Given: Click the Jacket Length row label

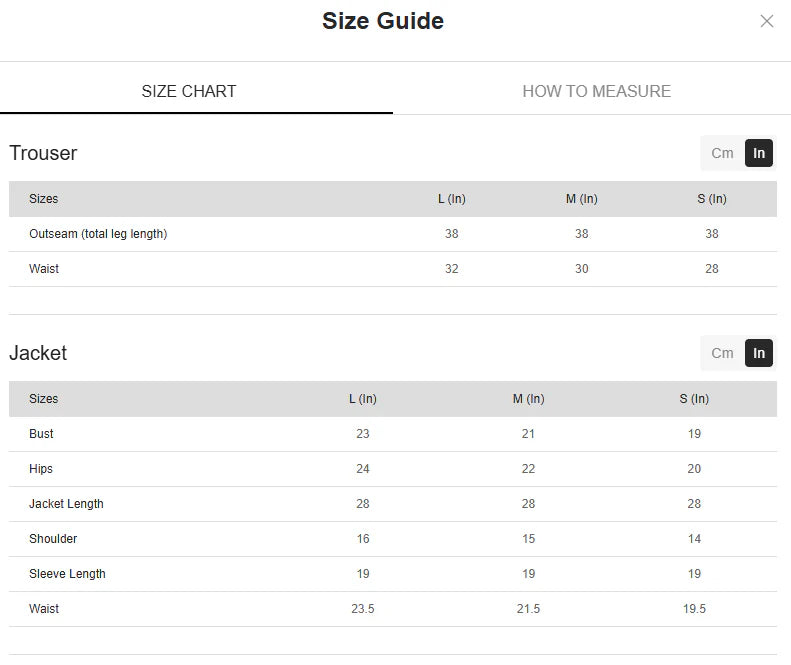Looking at the screenshot, I should click(66, 504).
